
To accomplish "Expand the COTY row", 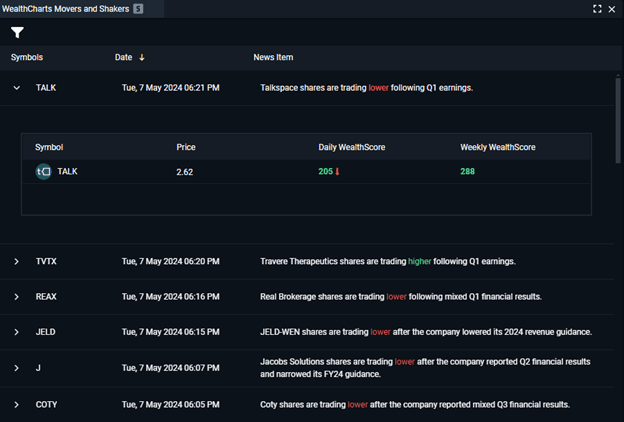I will tap(16, 404).
